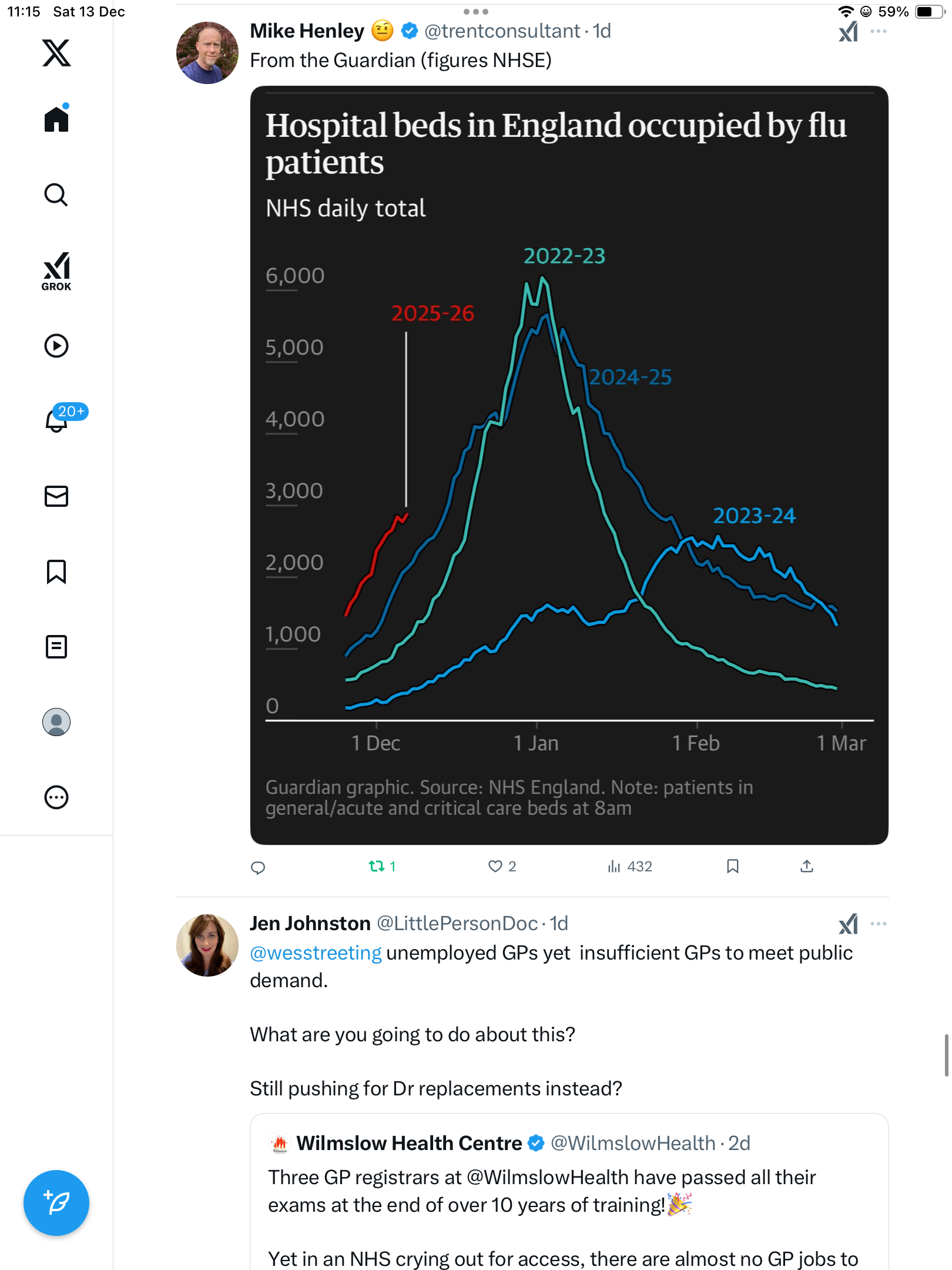
Task: Open the @wesstreeting mention link
Action: (316, 952)
